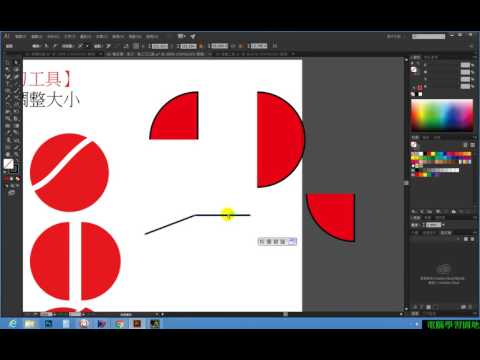
Task: Click the None mode button below fill
Action: coord(17,179)
